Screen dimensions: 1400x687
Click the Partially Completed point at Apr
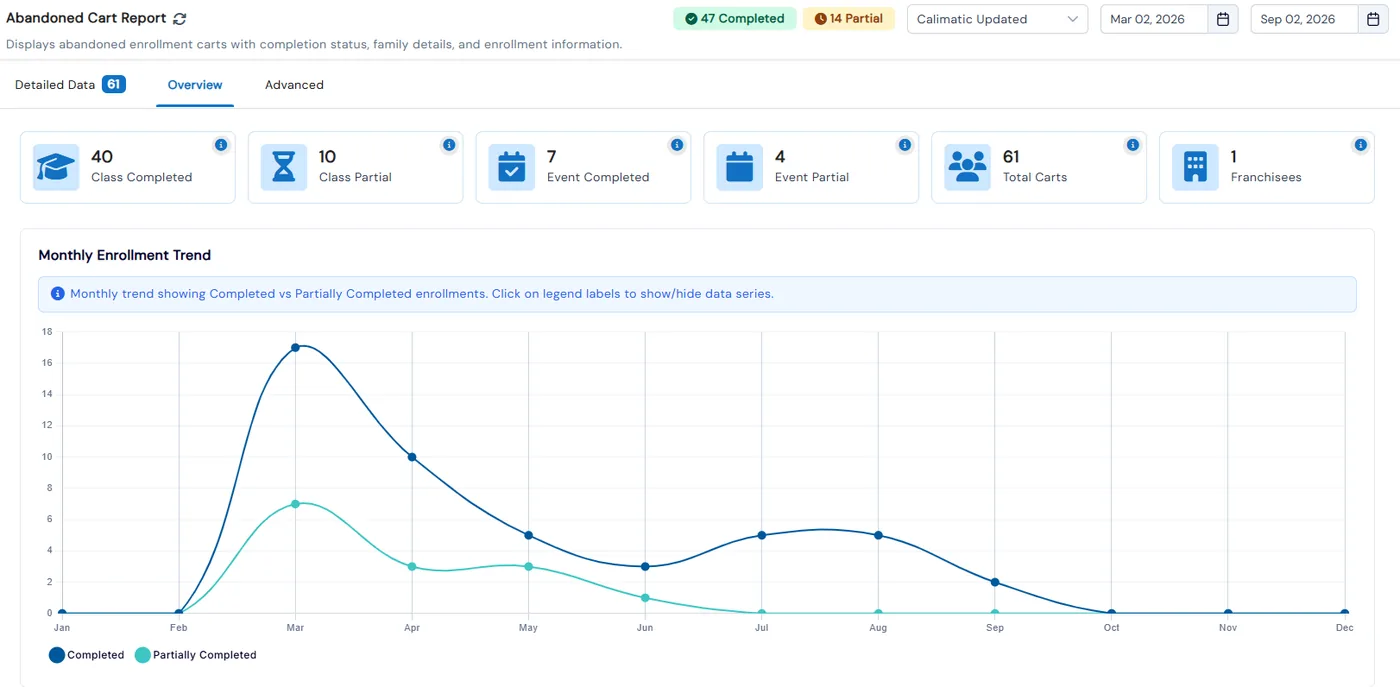(x=412, y=566)
